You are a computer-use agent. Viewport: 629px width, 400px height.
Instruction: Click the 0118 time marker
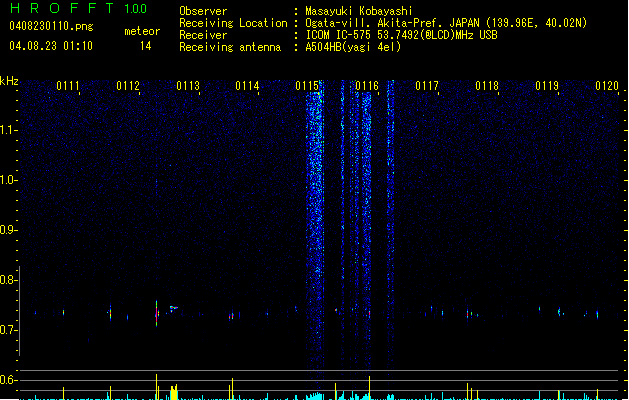point(487,86)
